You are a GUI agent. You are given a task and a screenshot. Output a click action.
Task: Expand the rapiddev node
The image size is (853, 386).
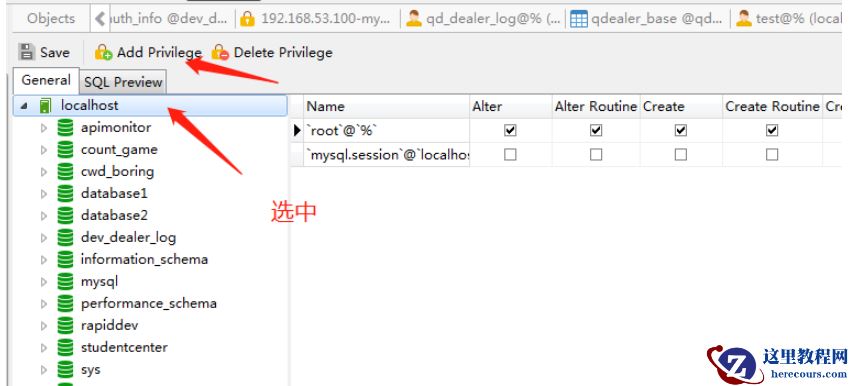[x=44, y=326]
